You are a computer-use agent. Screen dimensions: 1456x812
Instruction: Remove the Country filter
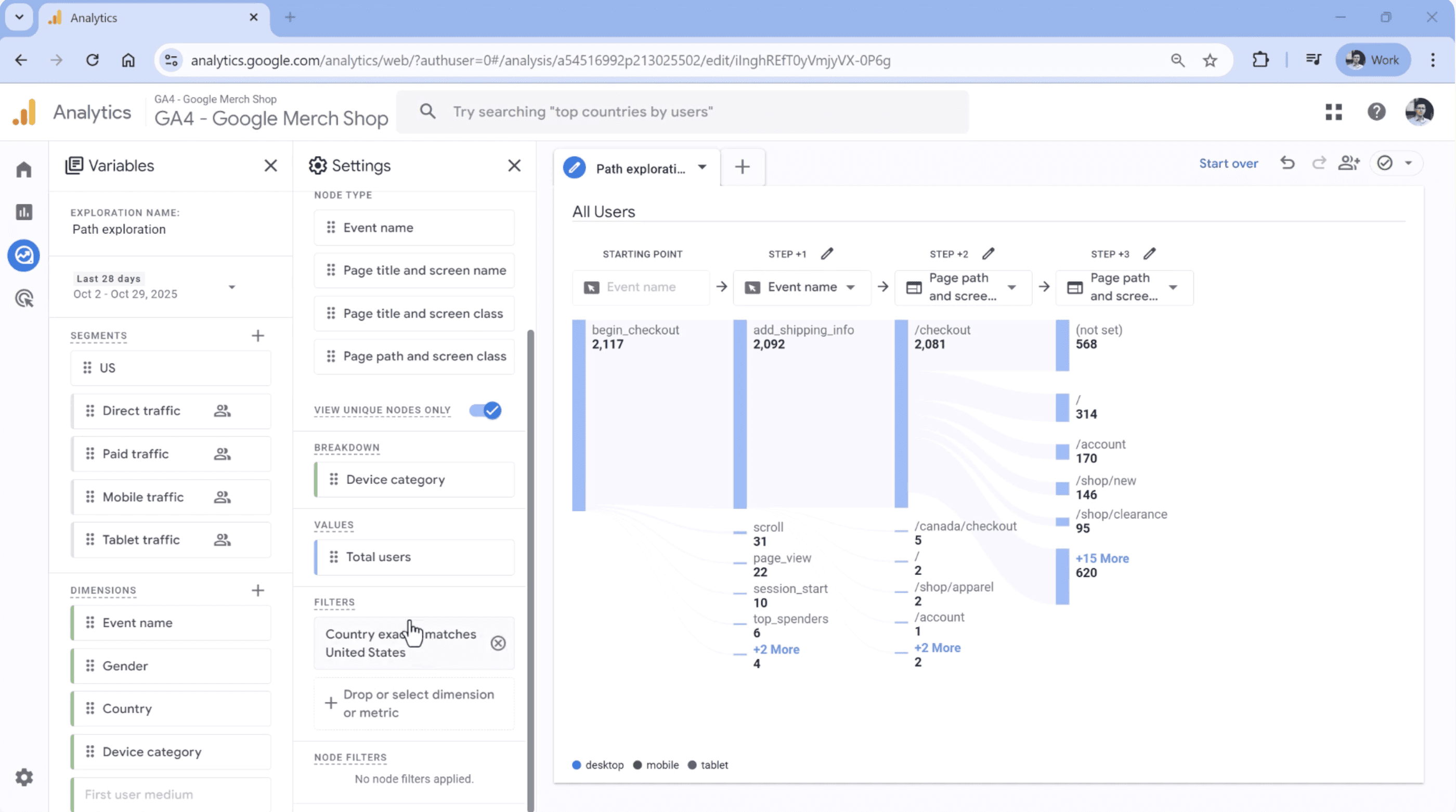[x=498, y=643]
